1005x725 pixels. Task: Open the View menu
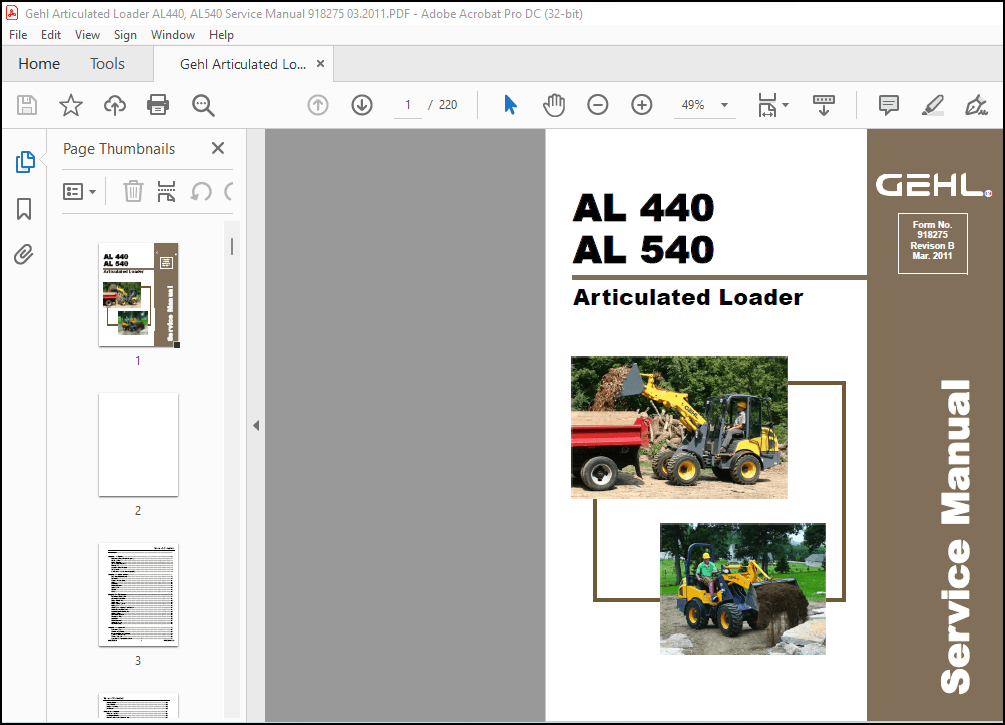tap(87, 34)
